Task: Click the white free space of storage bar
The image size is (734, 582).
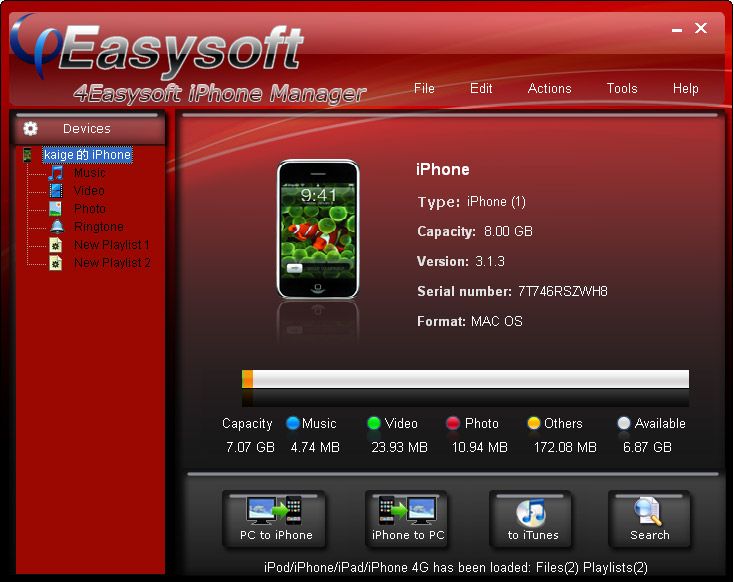Action: point(471,379)
